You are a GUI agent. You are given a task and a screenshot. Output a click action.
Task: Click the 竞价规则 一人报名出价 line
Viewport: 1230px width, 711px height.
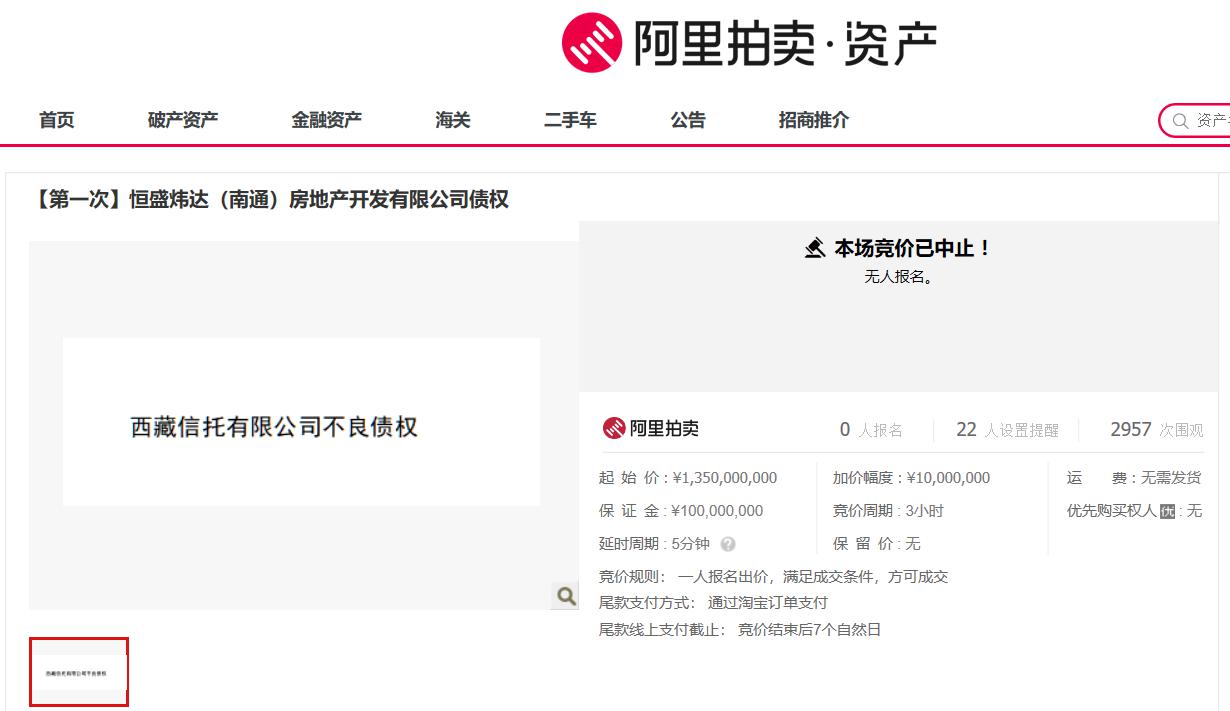click(773, 577)
